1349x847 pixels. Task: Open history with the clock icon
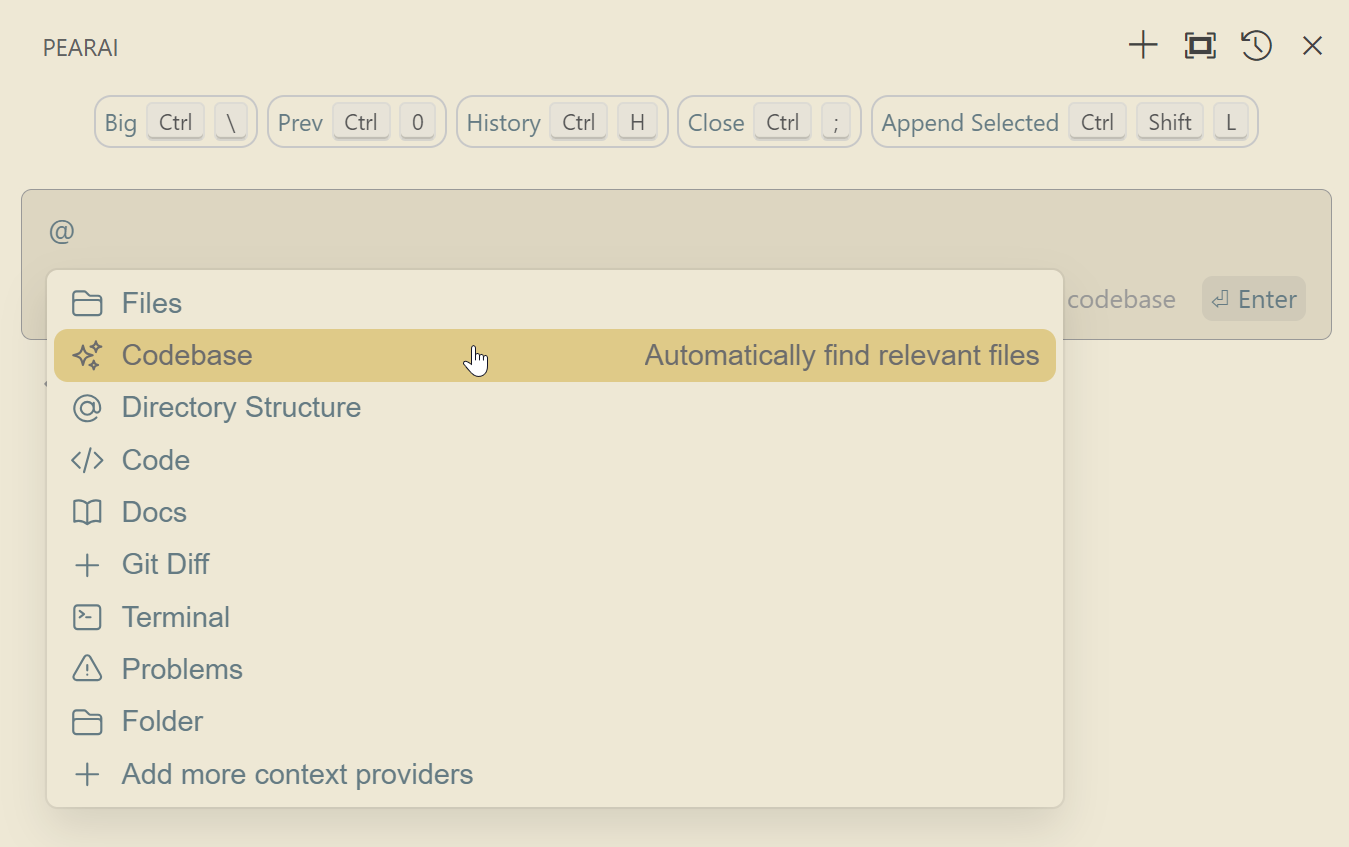click(1256, 45)
